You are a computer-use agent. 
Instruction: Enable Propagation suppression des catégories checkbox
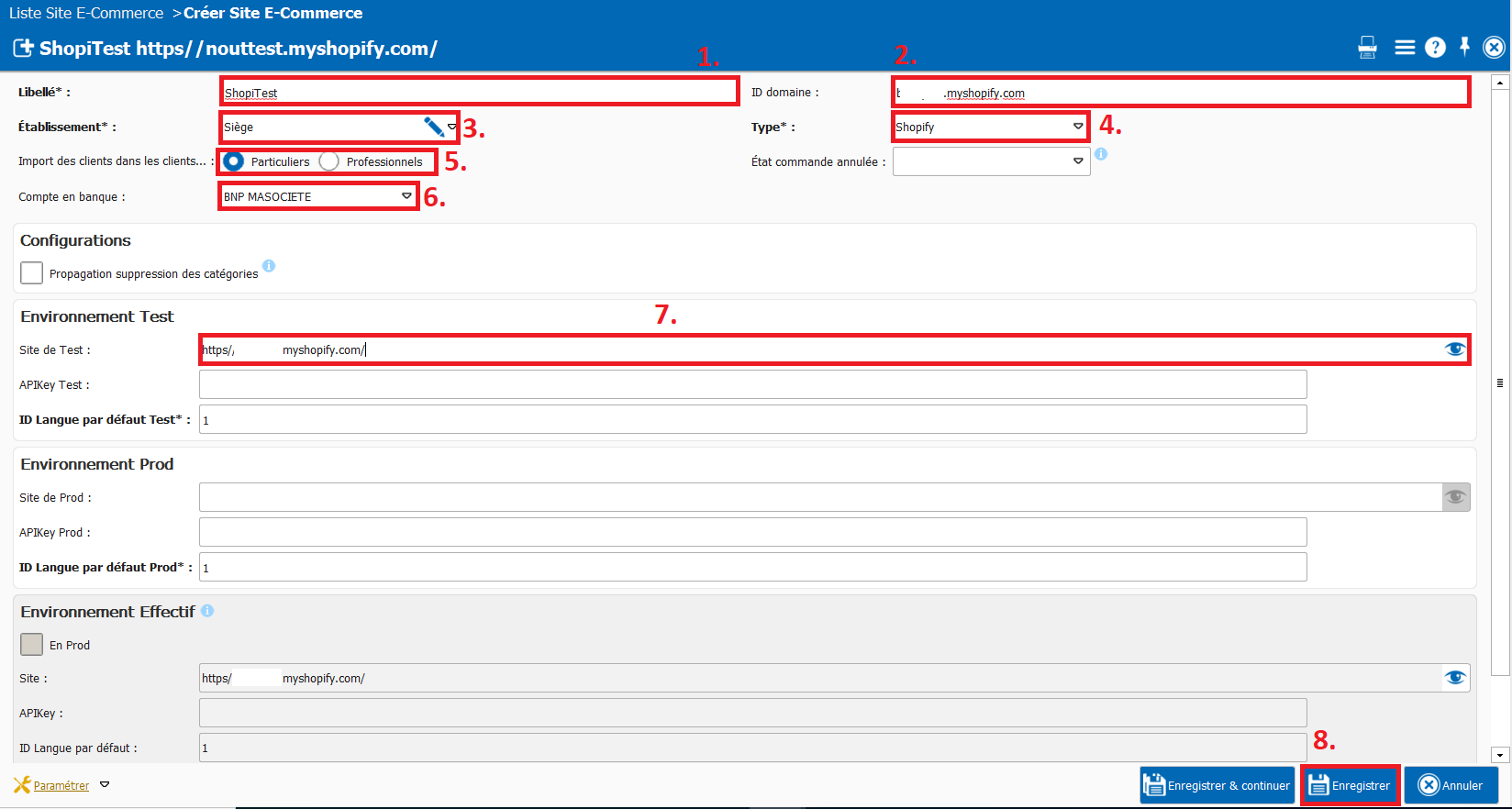click(x=32, y=273)
